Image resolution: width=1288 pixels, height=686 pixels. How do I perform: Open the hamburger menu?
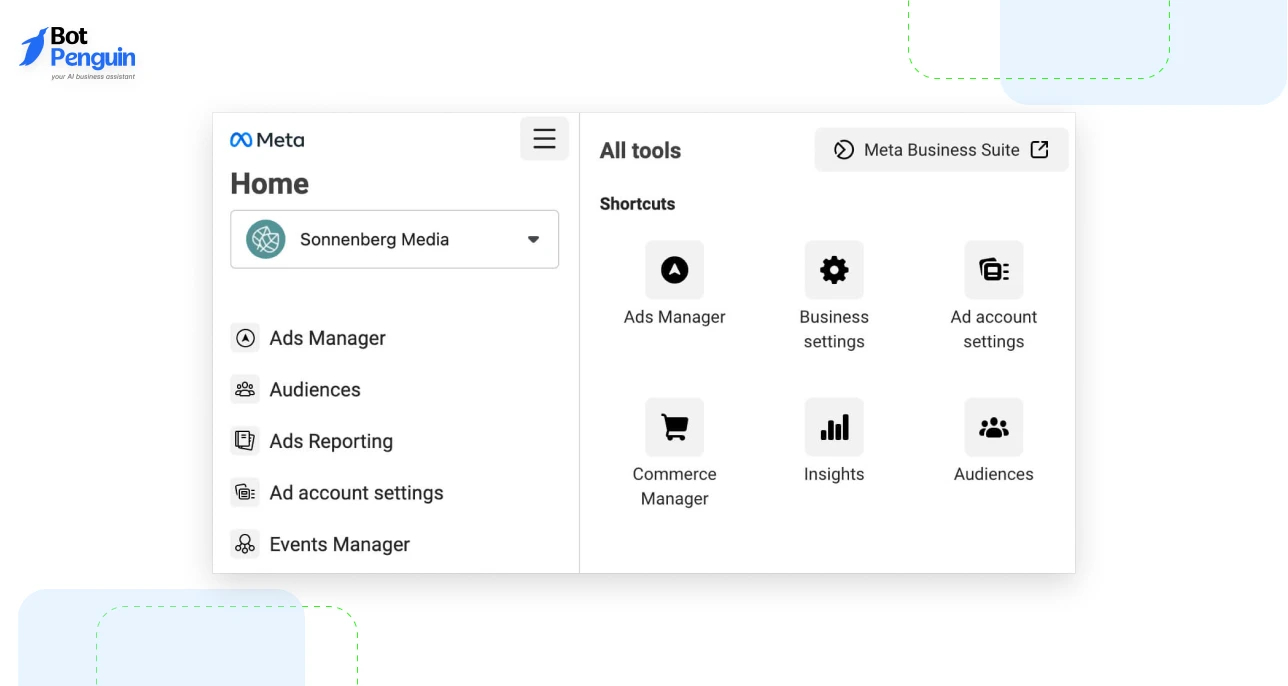pos(544,139)
